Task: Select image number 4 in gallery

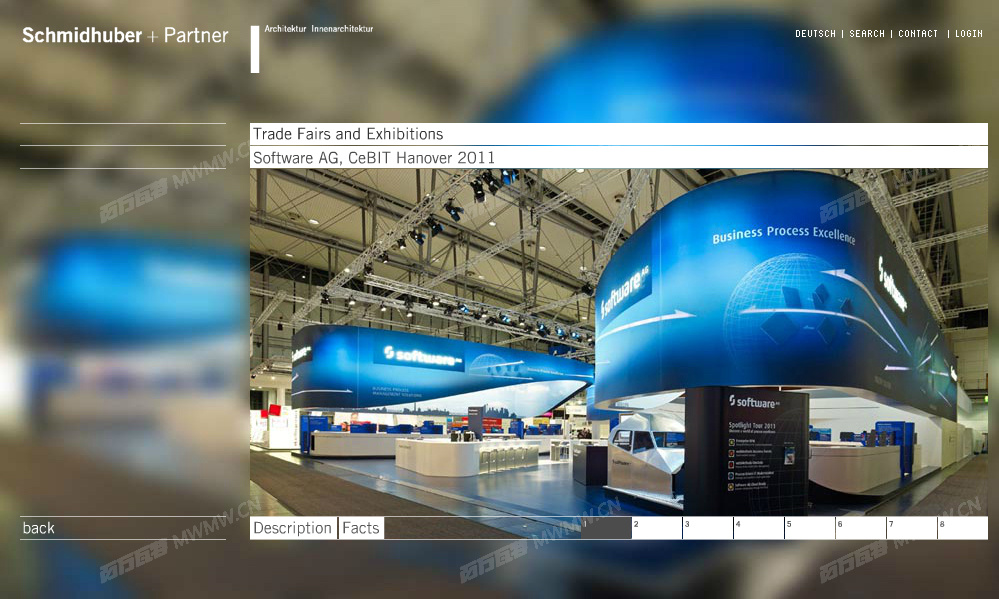Action: (x=759, y=528)
